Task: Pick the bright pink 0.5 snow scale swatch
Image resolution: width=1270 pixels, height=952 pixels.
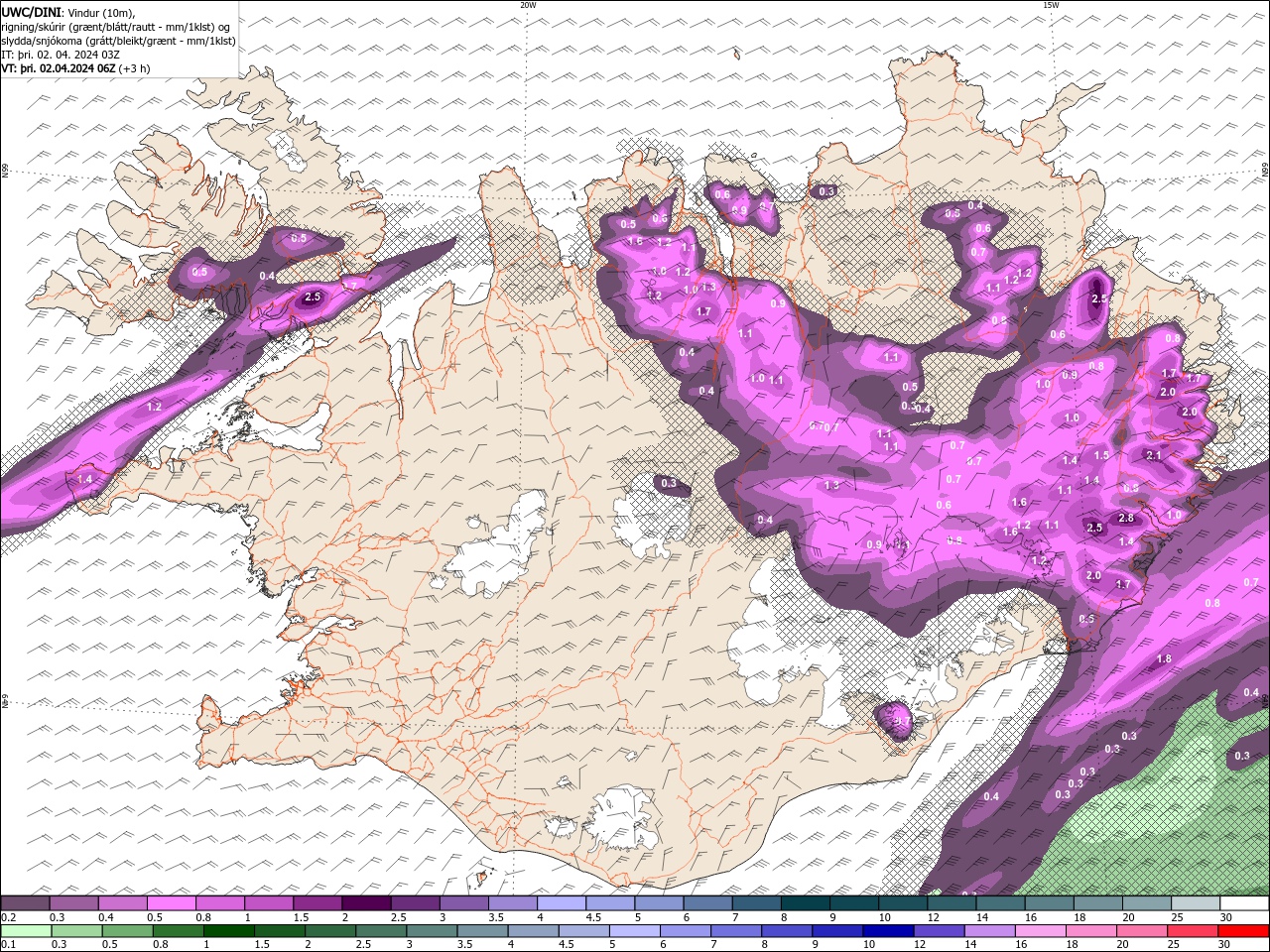Action: [x=171, y=903]
